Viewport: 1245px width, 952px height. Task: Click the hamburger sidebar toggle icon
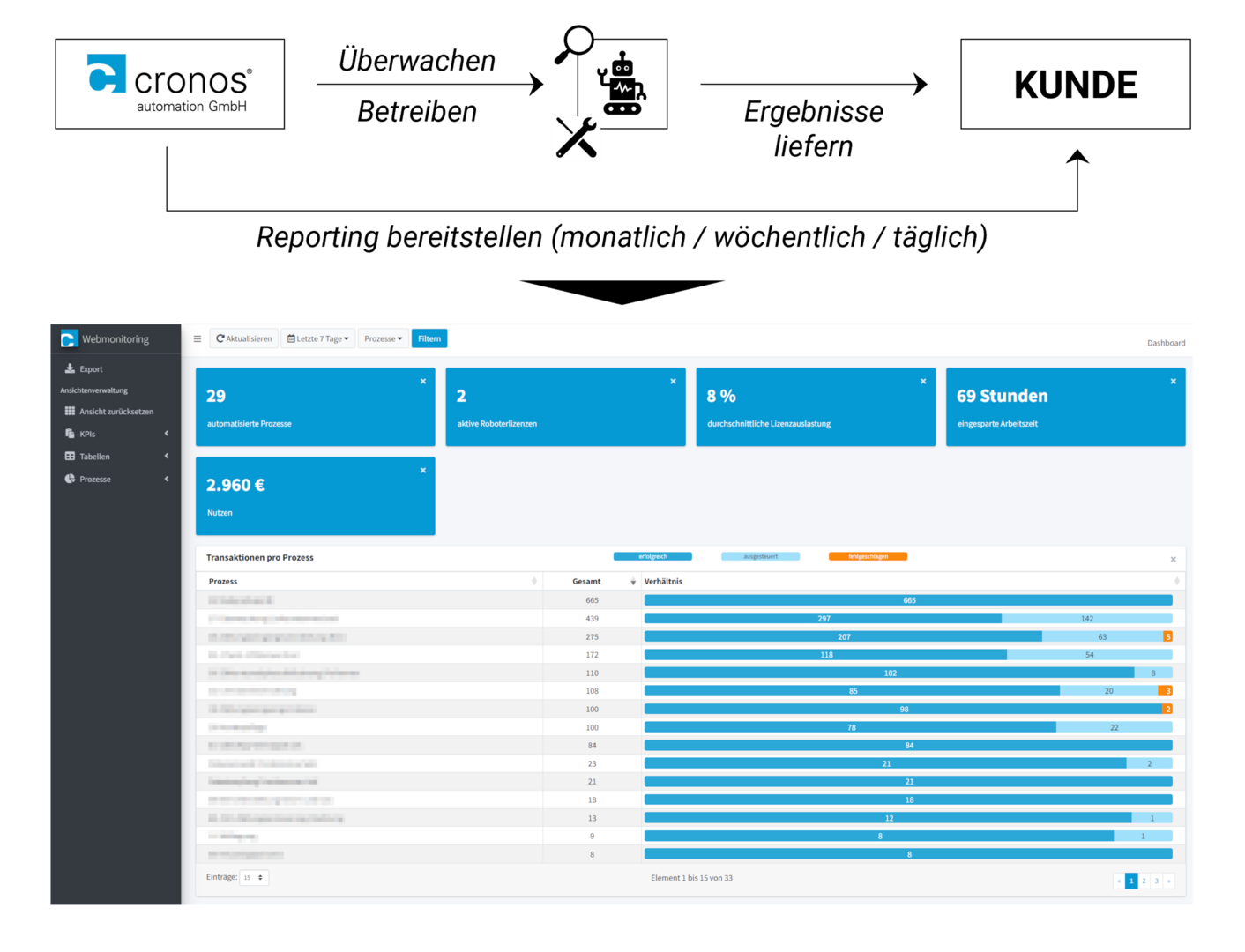pyautogui.click(x=198, y=338)
